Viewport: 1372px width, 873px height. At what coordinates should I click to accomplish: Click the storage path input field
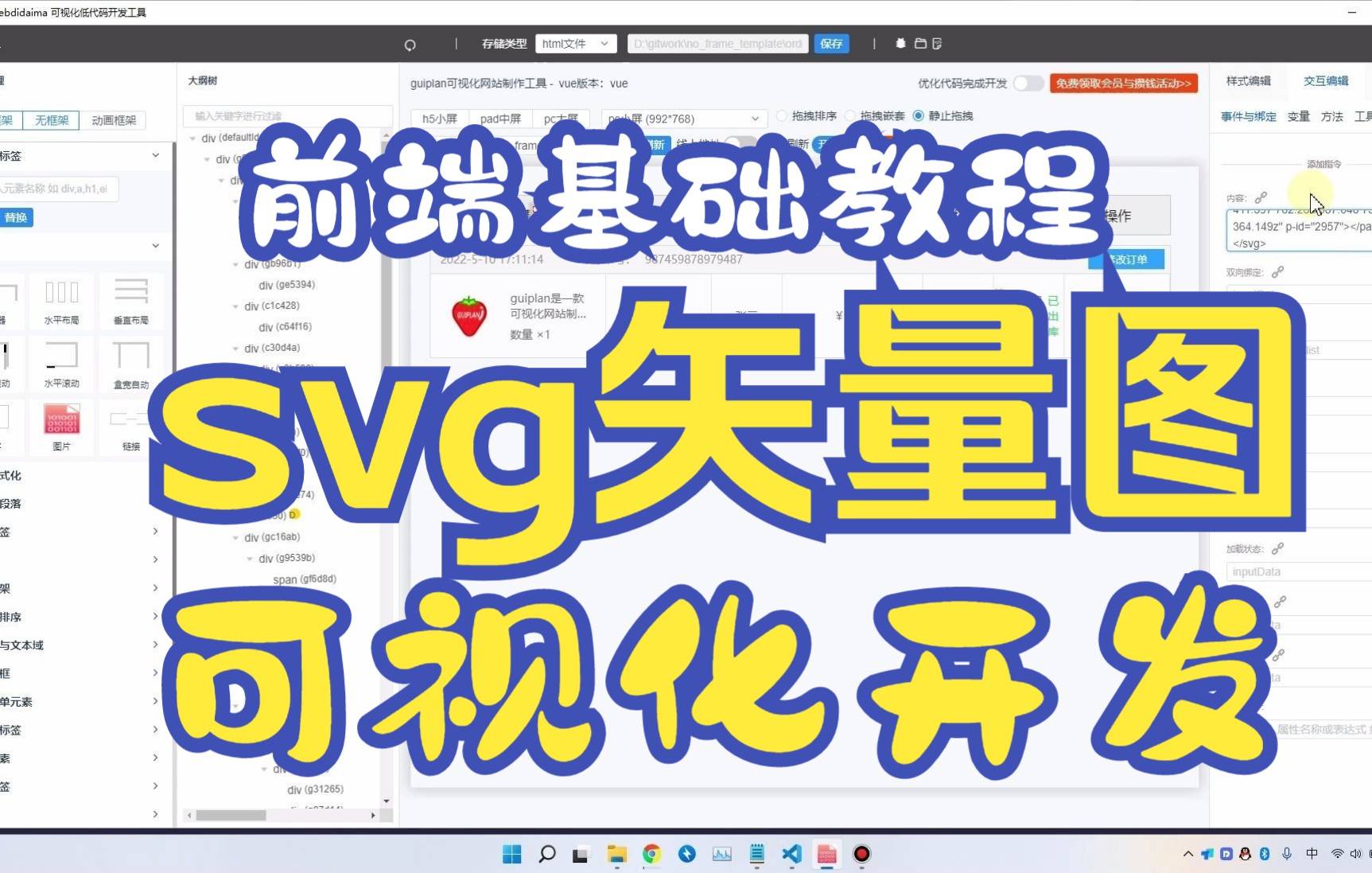717,44
